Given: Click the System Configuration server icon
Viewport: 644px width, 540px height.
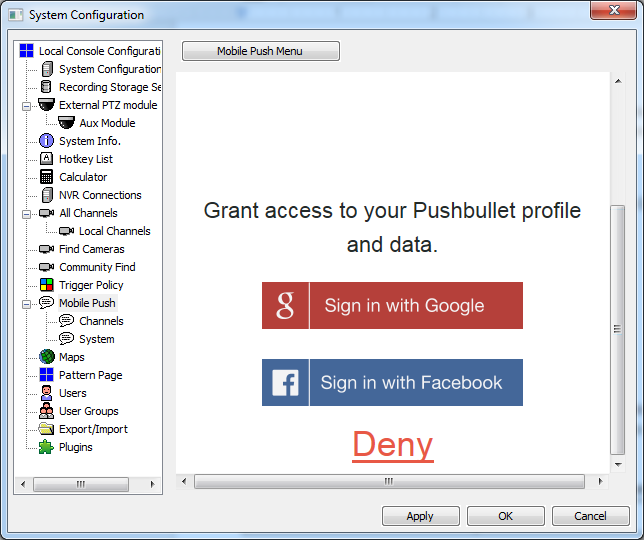Looking at the screenshot, I should coord(47,69).
